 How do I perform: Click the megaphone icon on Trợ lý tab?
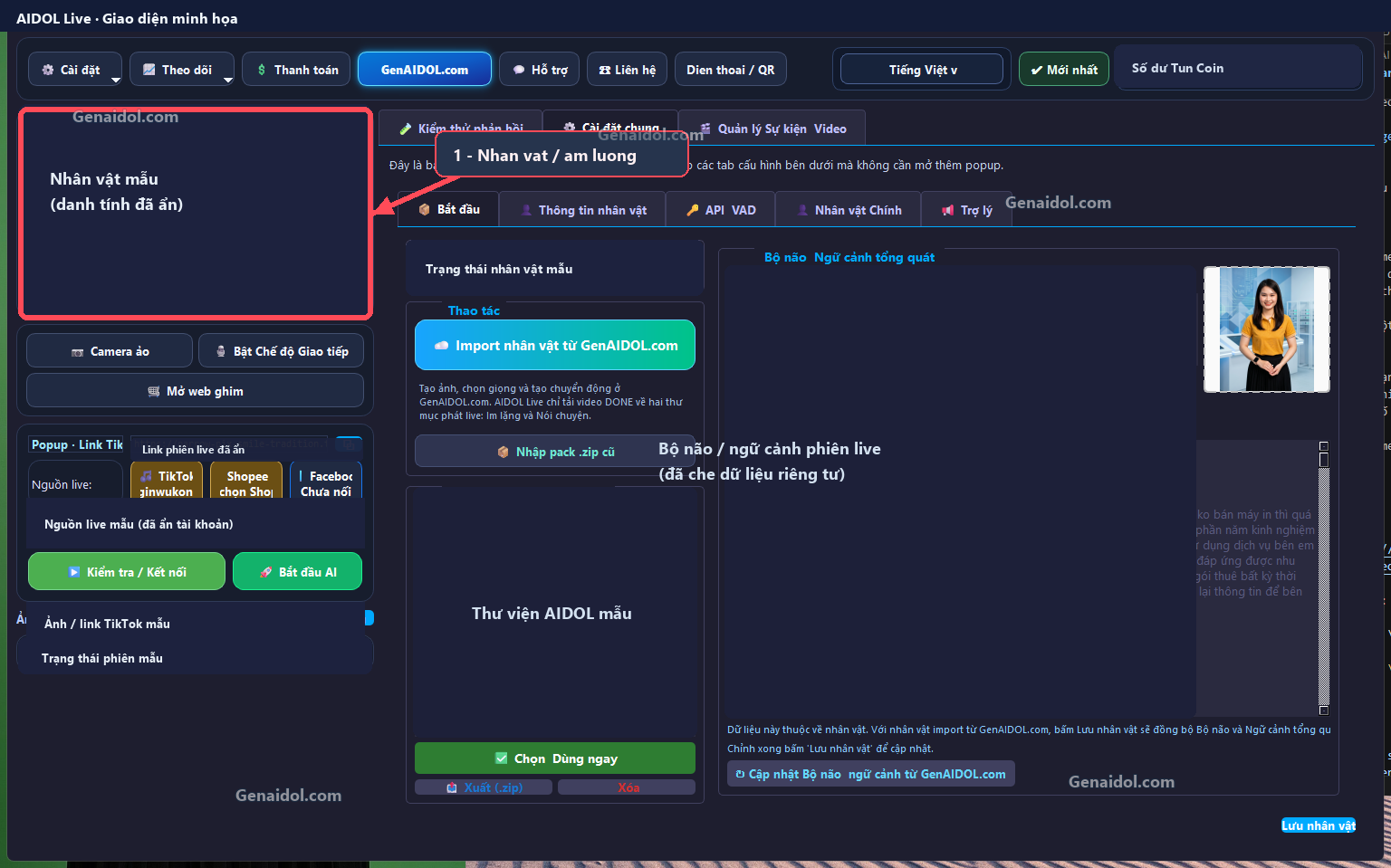tap(948, 210)
